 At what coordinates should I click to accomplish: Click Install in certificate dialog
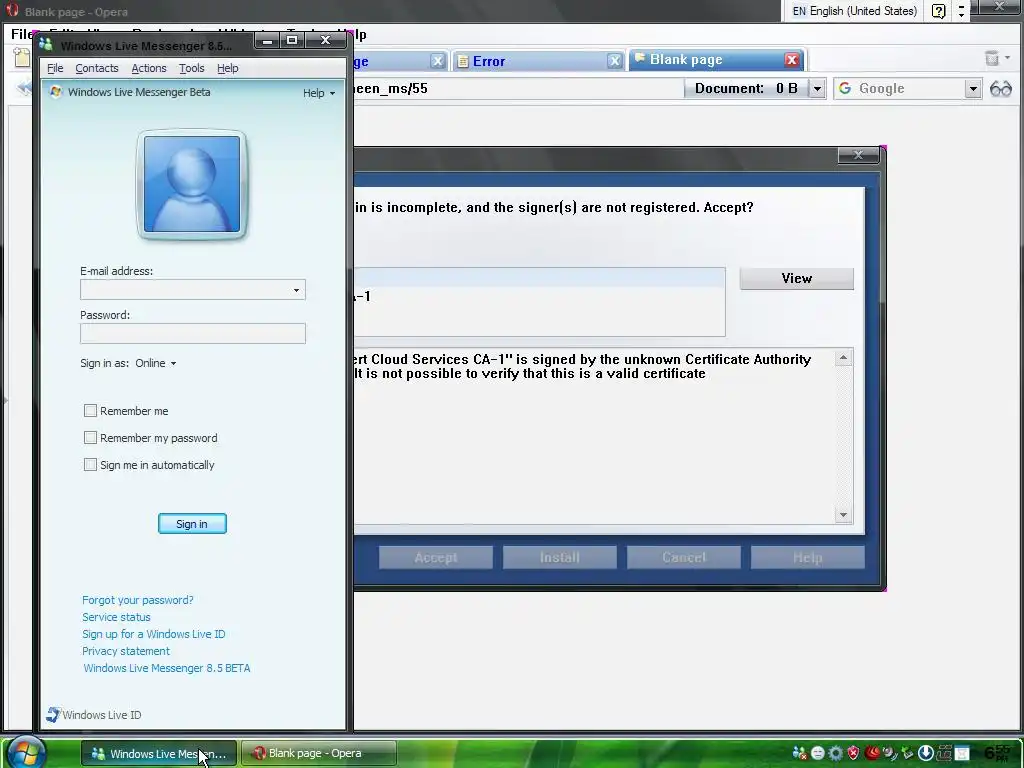coord(560,557)
